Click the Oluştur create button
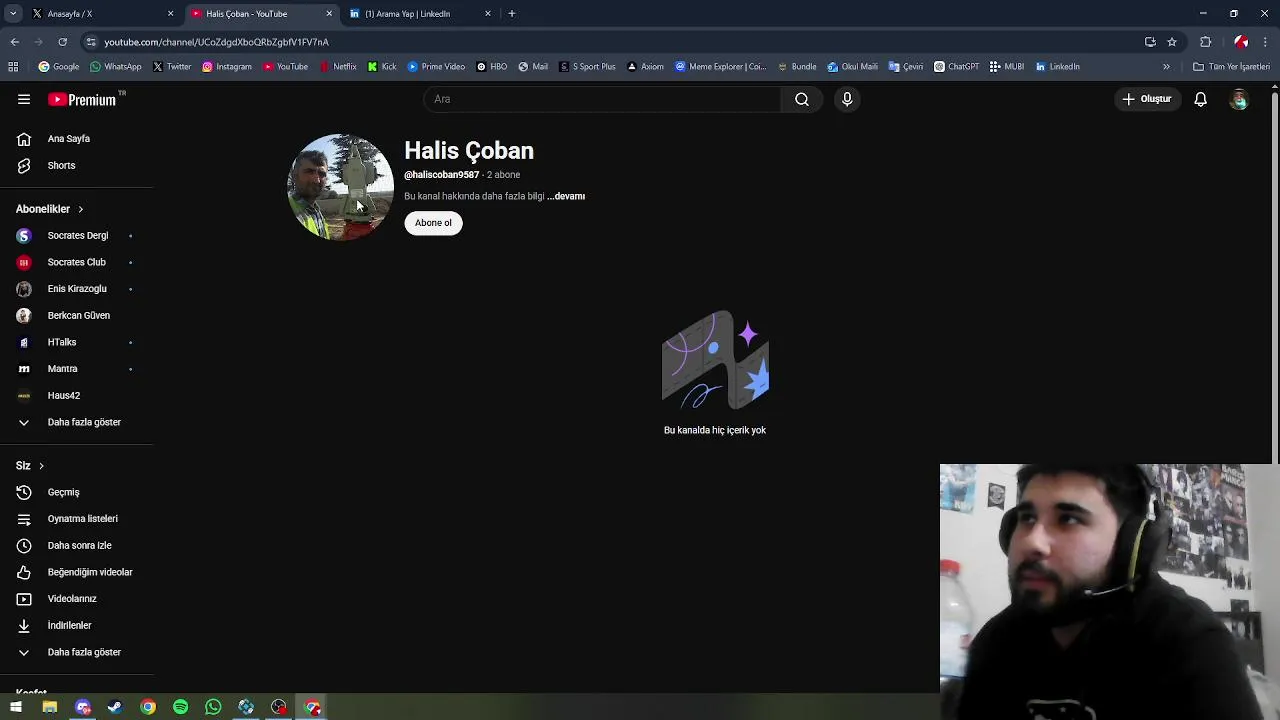This screenshot has height=720, width=1280. (x=1146, y=99)
